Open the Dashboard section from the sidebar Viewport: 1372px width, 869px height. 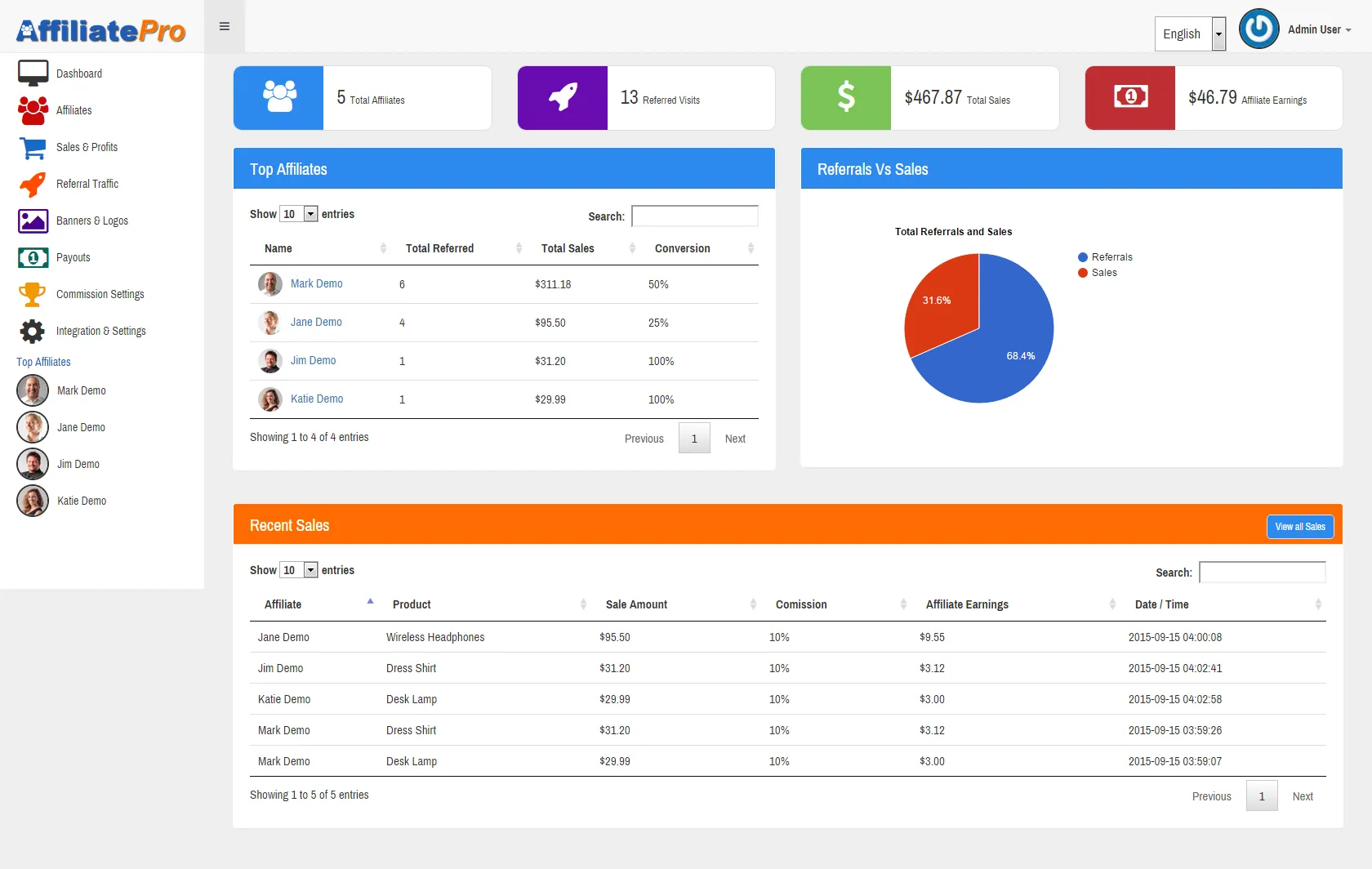(79, 73)
